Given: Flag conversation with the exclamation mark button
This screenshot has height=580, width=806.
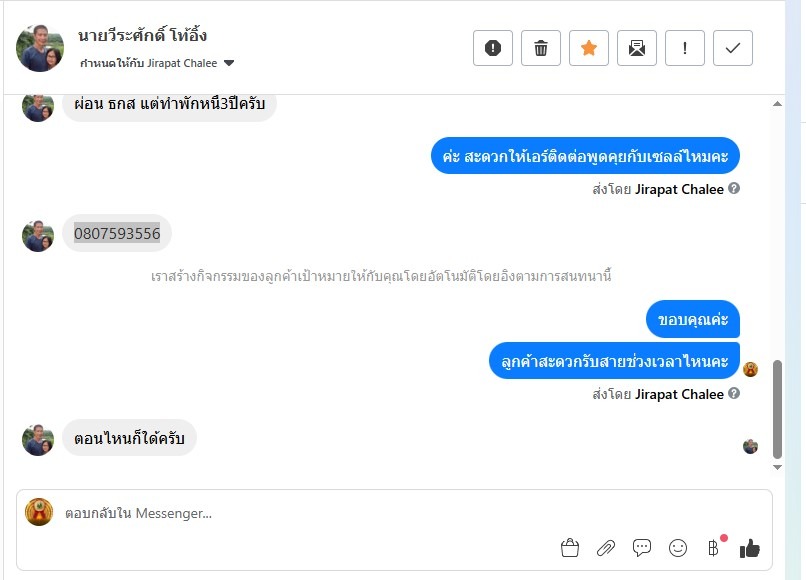Looking at the screenshot, I should tap(685, 48).
